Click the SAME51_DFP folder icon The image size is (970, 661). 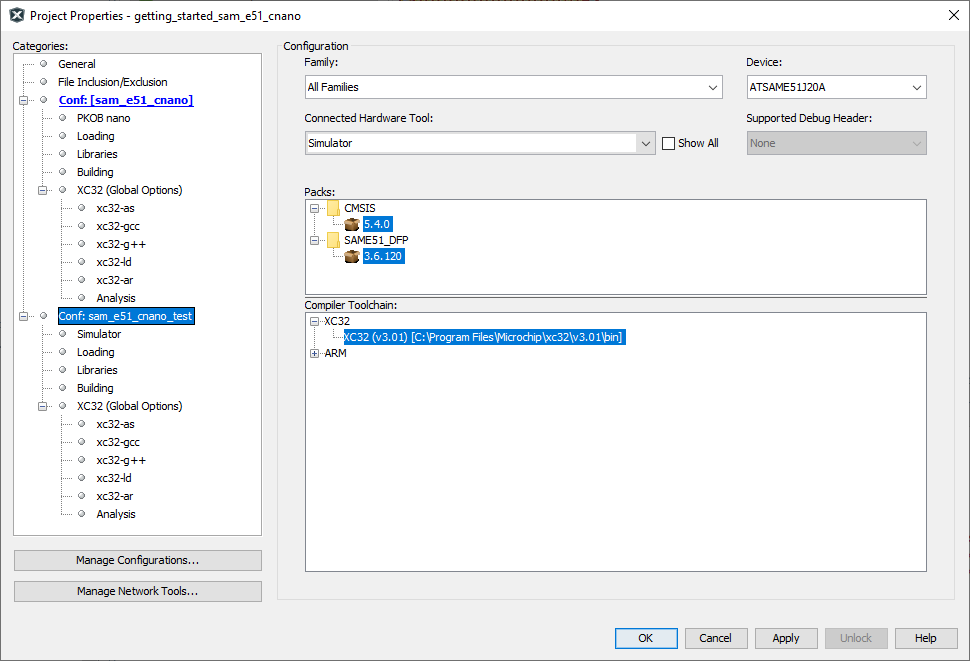pyautogui.click(x=333, y=240)
